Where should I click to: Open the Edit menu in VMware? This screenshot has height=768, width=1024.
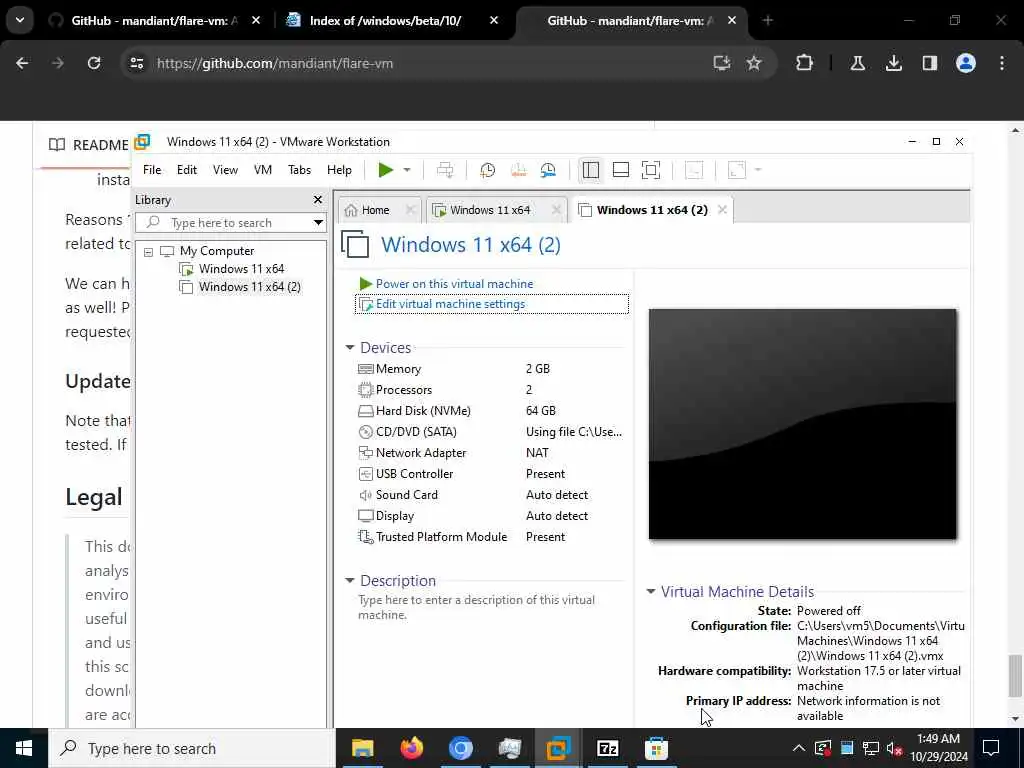tap(187, 170)
